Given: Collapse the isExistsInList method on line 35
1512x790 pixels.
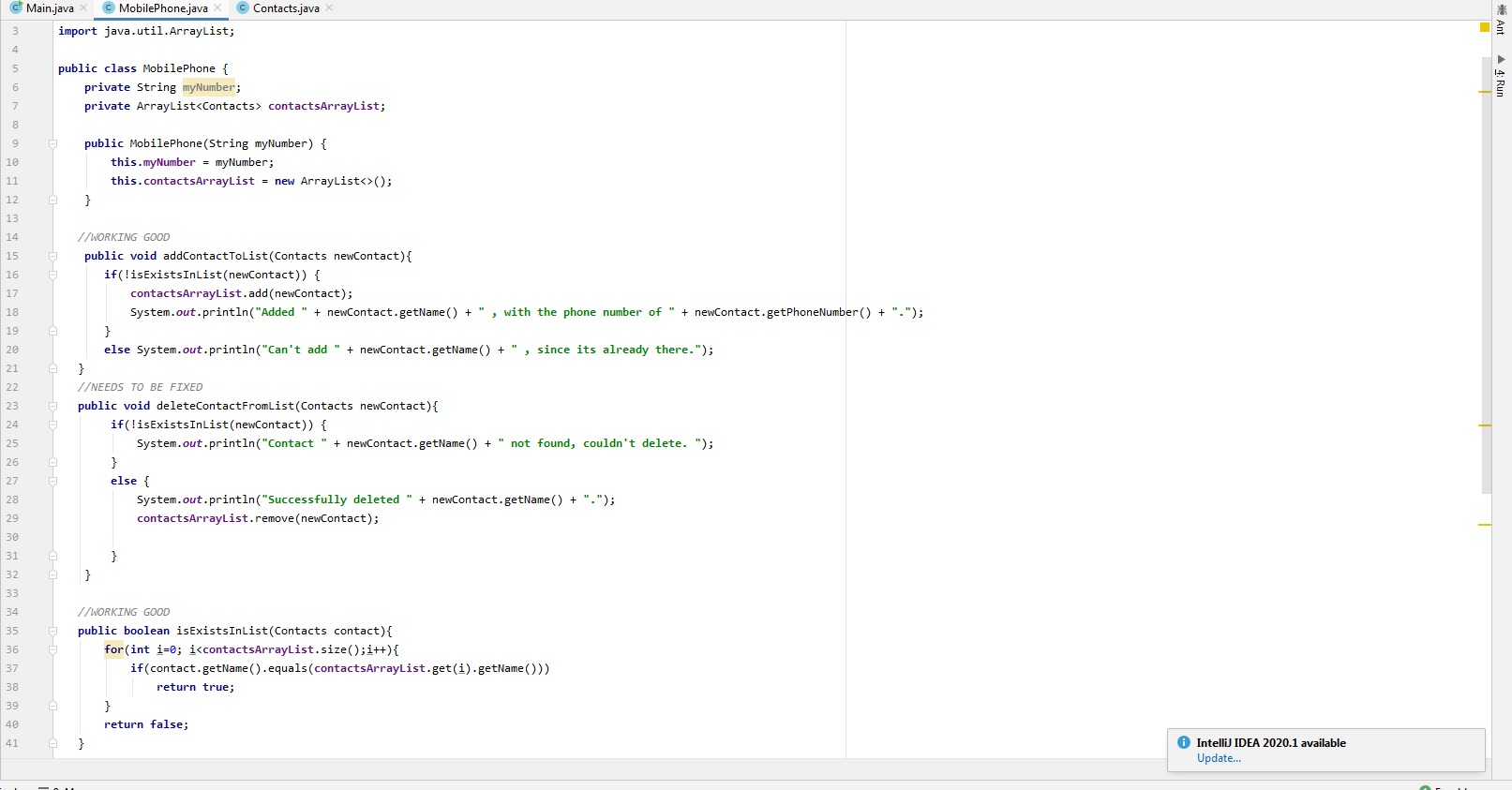Looking at the screenshot, I should coord(52,631).
